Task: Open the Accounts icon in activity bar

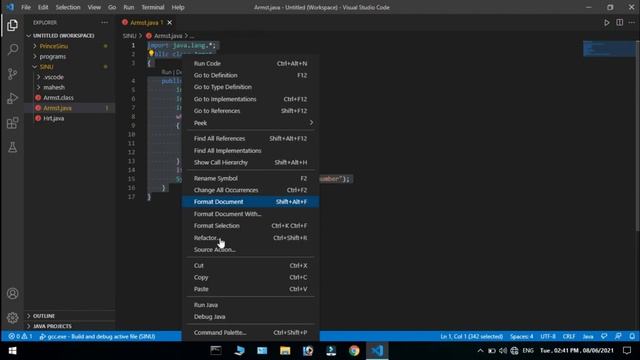Action: pos(13,293)
